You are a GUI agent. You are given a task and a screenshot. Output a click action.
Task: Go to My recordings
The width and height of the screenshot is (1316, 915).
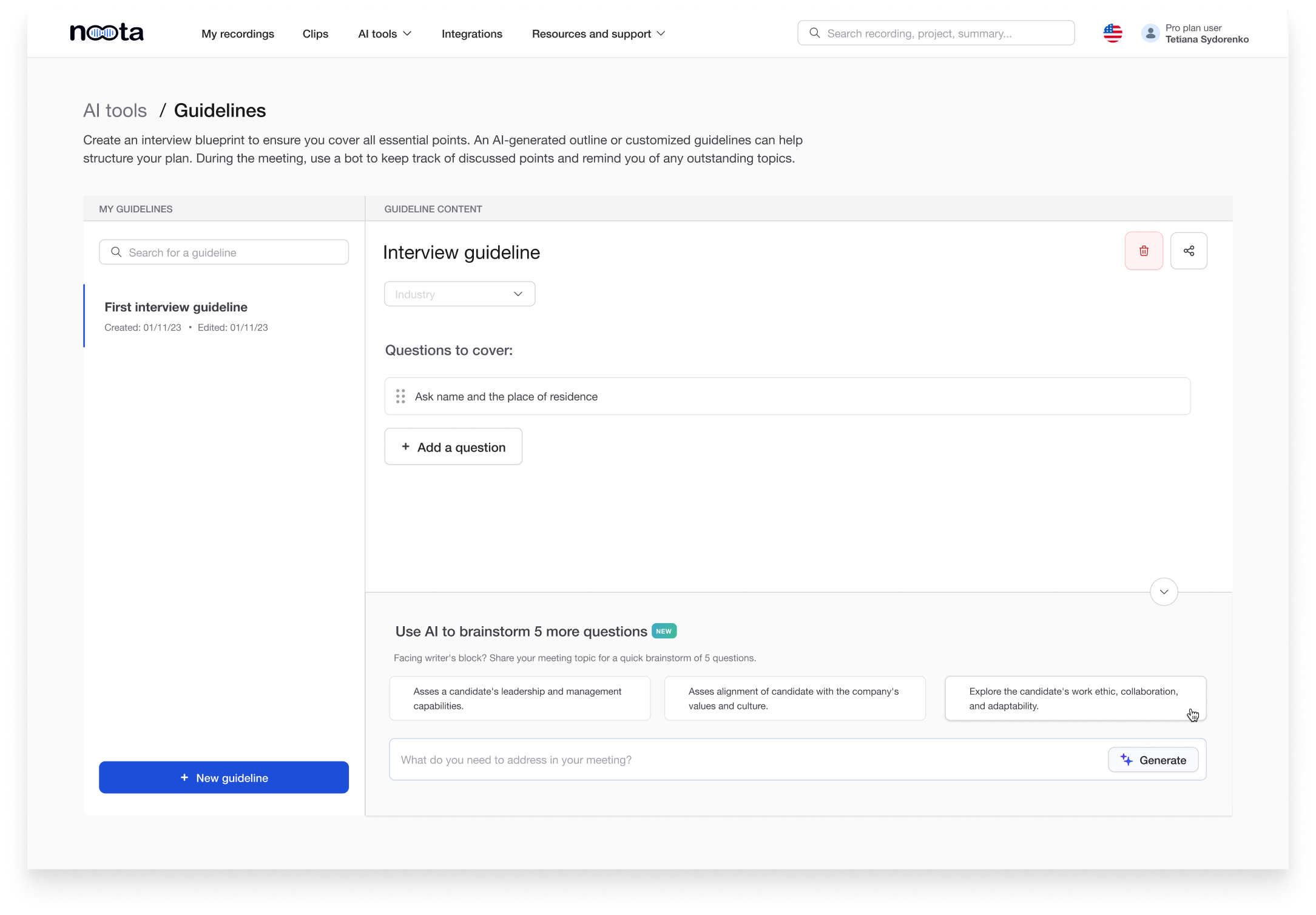tap(237, 34)
